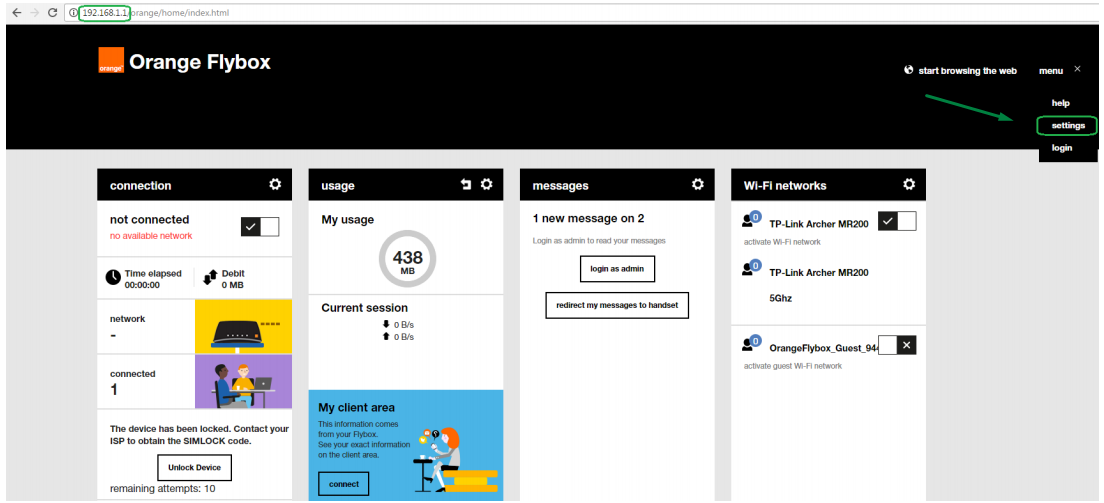Screen dimensions: 1104x503
Task: Click the 'Current session' heading
Action: pos(365,308)
